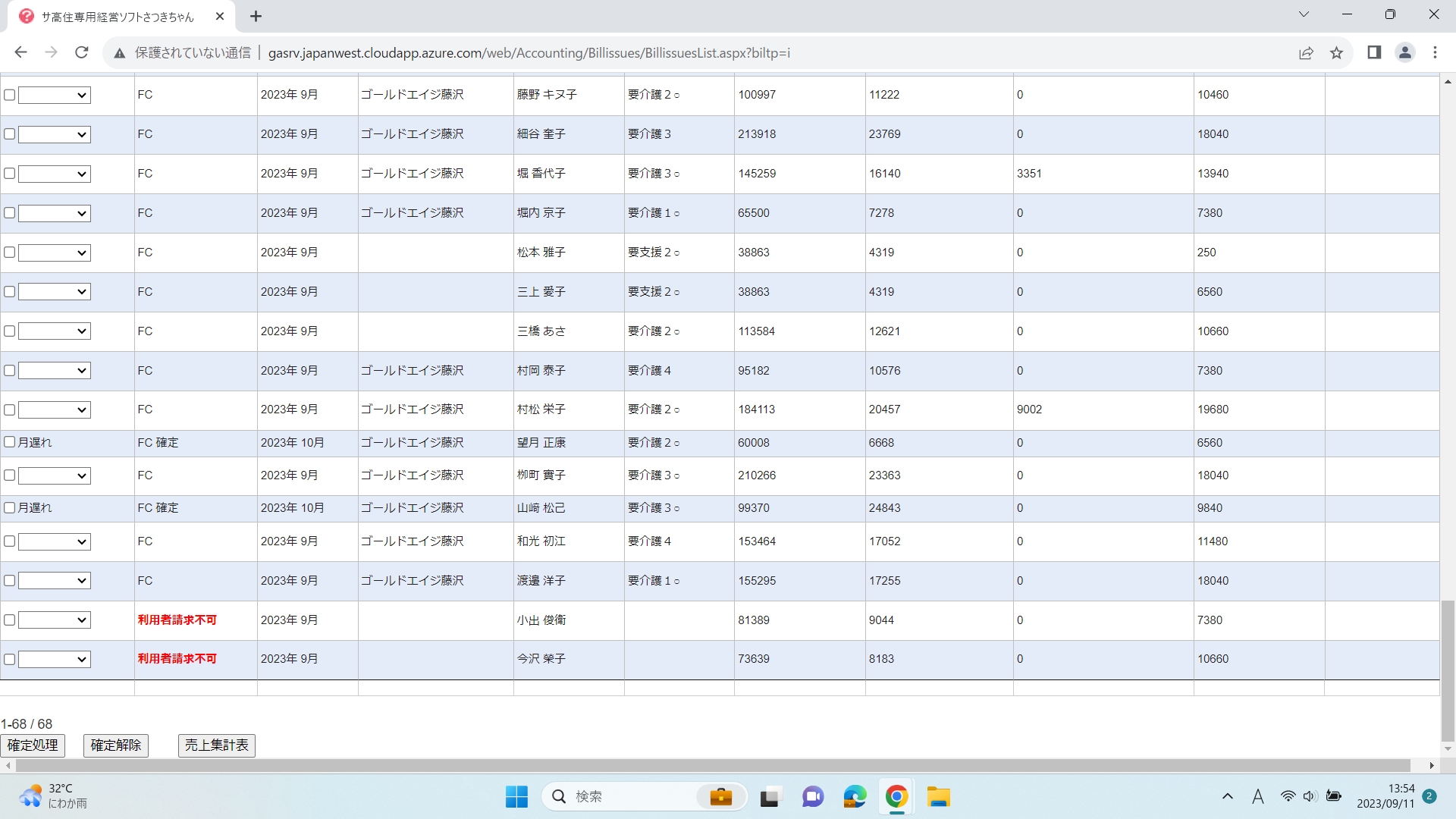Switch to サ高住専用経営ソフトさつきちゃん tab
Viewport: 1456px width, 819px height.
pyautogui.click(x=118, y=17)
